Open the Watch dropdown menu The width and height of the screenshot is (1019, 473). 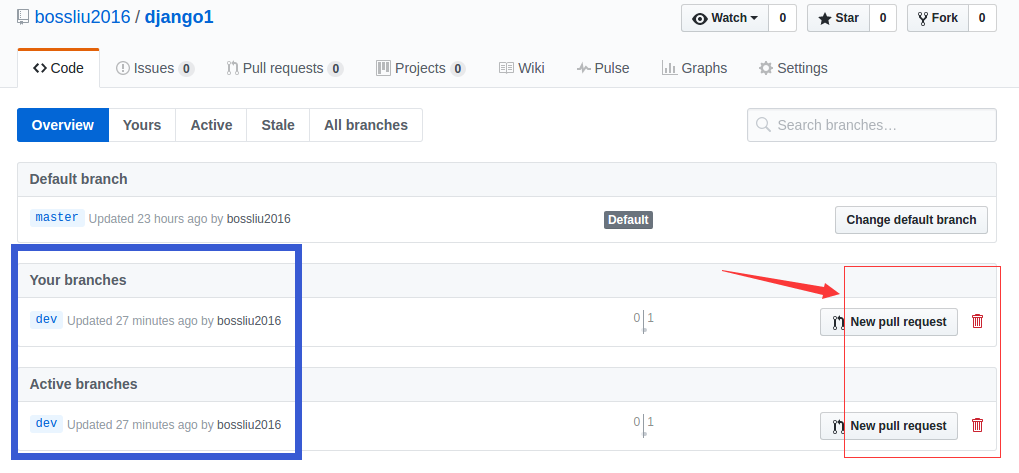click(725, 18)
